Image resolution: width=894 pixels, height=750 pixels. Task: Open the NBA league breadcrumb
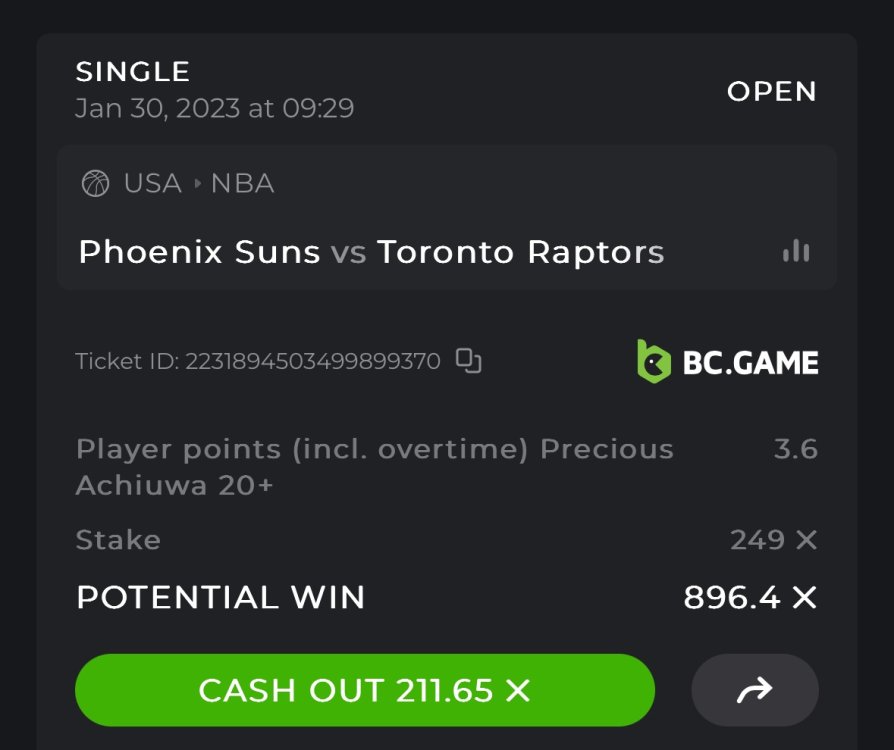[242, 184]
